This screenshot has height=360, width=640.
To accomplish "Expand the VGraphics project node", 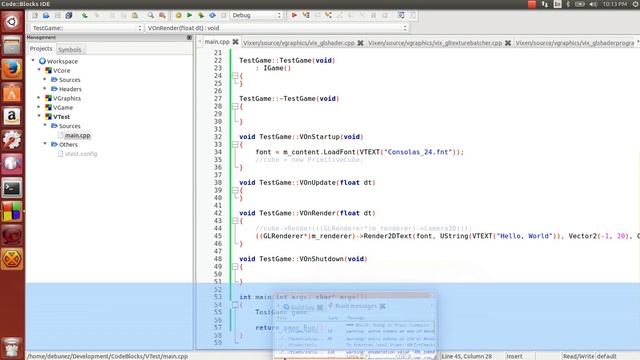I will [x=39, y=98].
